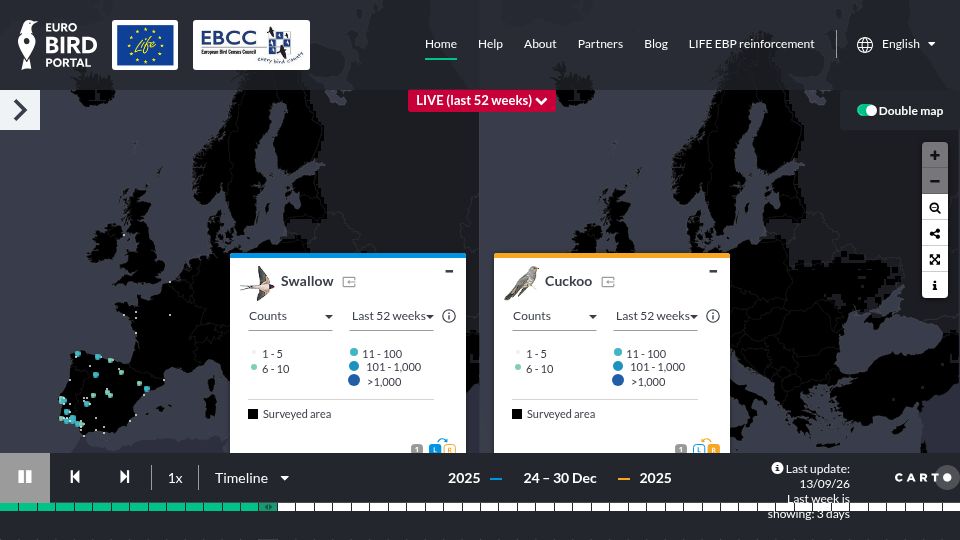Click the orange R icon in Cuckoo panel

pos(713,449)
